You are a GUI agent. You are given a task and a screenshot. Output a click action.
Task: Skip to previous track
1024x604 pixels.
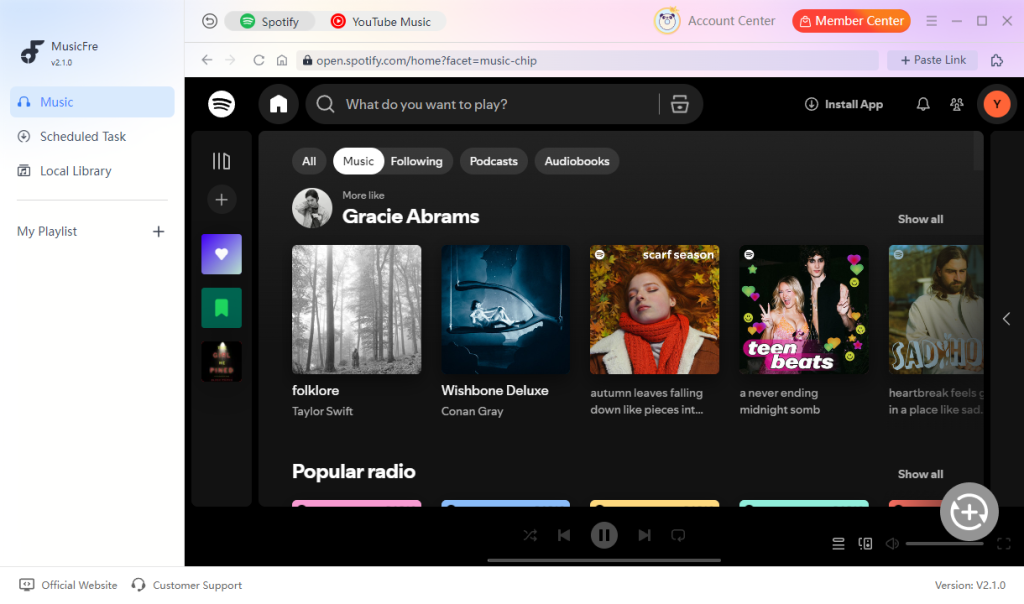[564, 535]
